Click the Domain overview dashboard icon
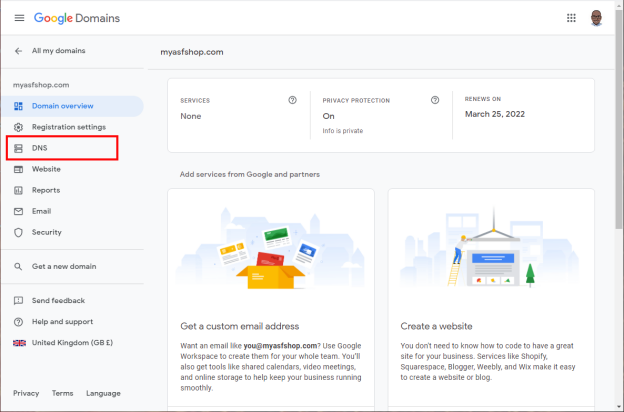Screen dimensions: 624x412 tap(18, 106)
